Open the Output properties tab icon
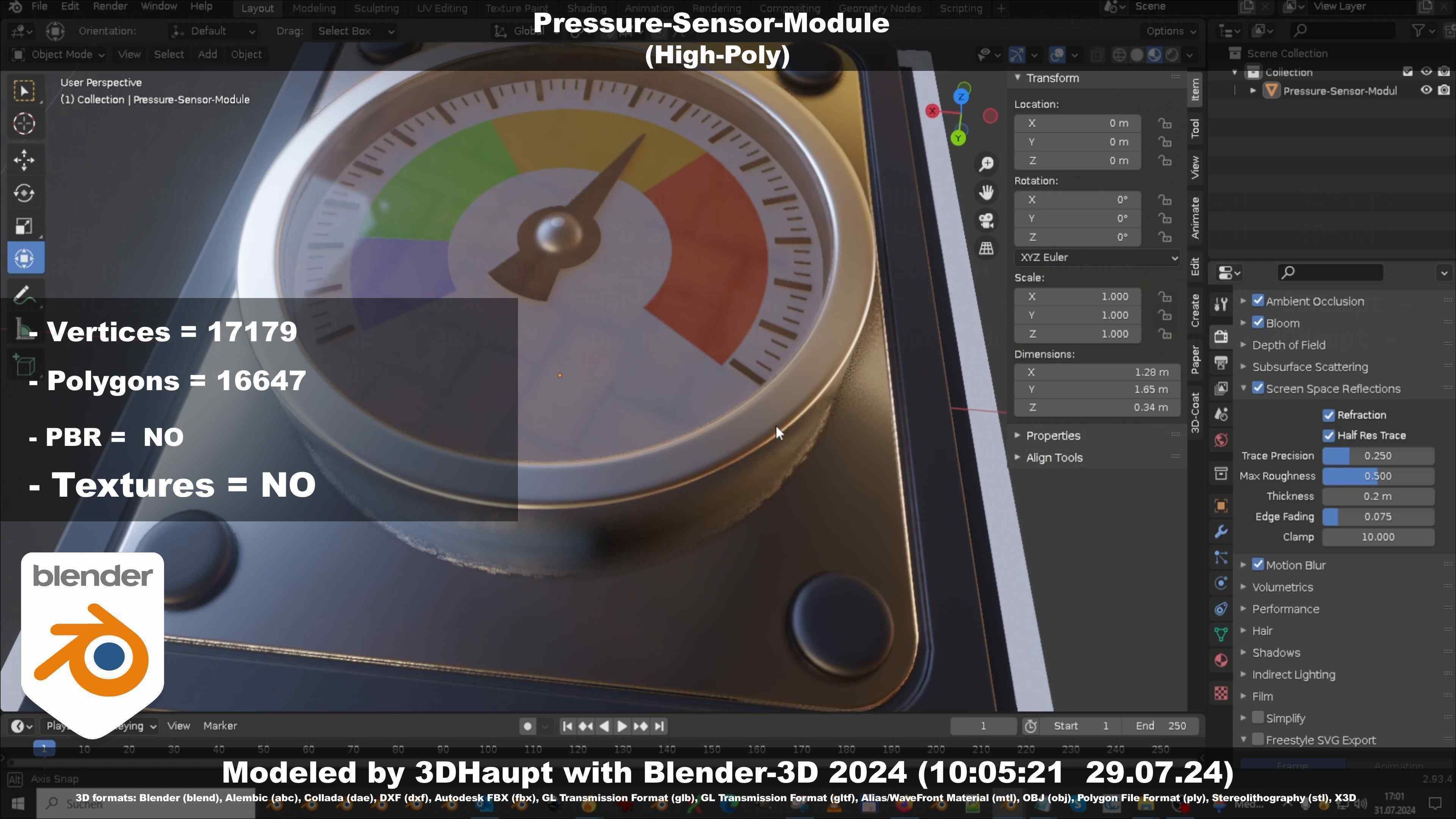Screen dimensions: 1456x819 [1221, 363]
